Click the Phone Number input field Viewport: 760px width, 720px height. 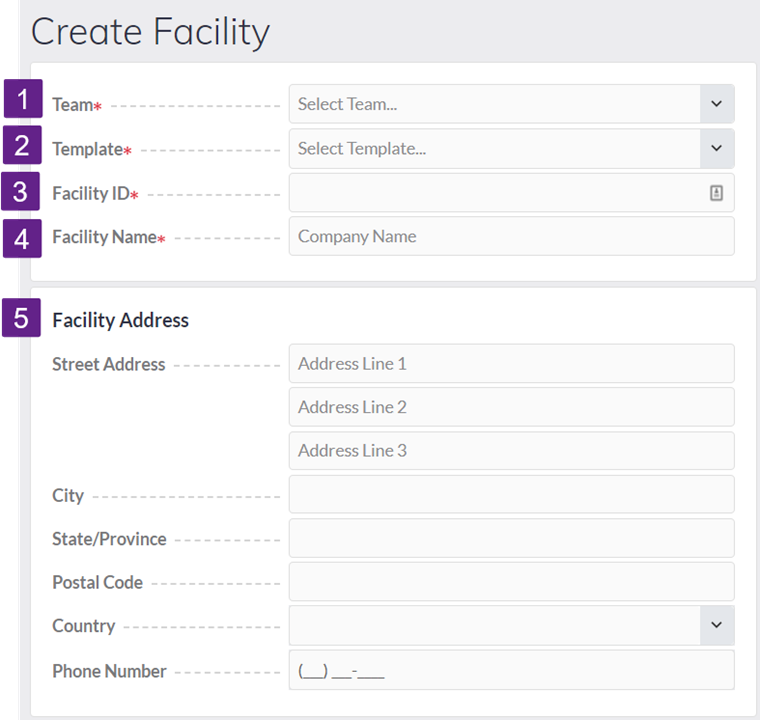(x=511, y=670)
